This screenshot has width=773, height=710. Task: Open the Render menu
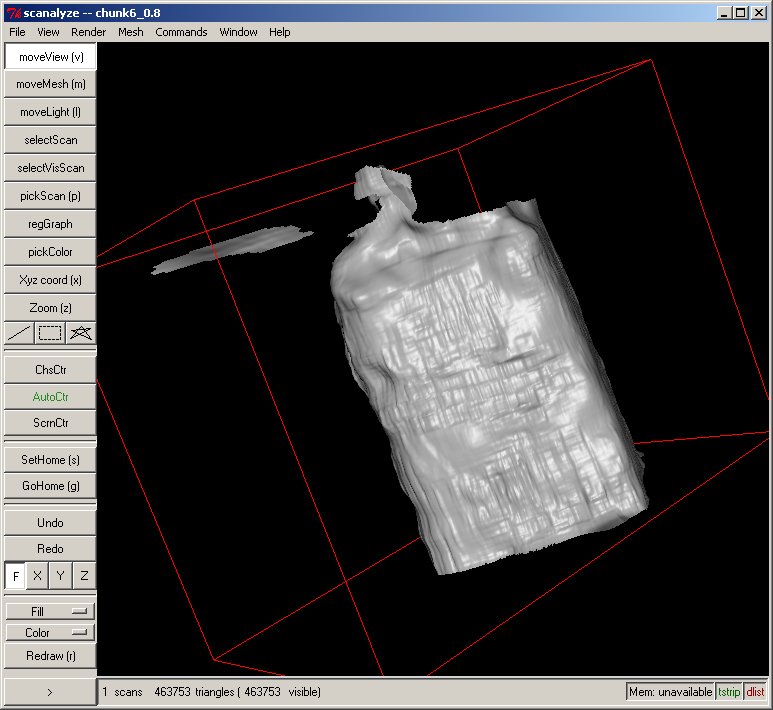pyautogui.click(x=88, y=32)
